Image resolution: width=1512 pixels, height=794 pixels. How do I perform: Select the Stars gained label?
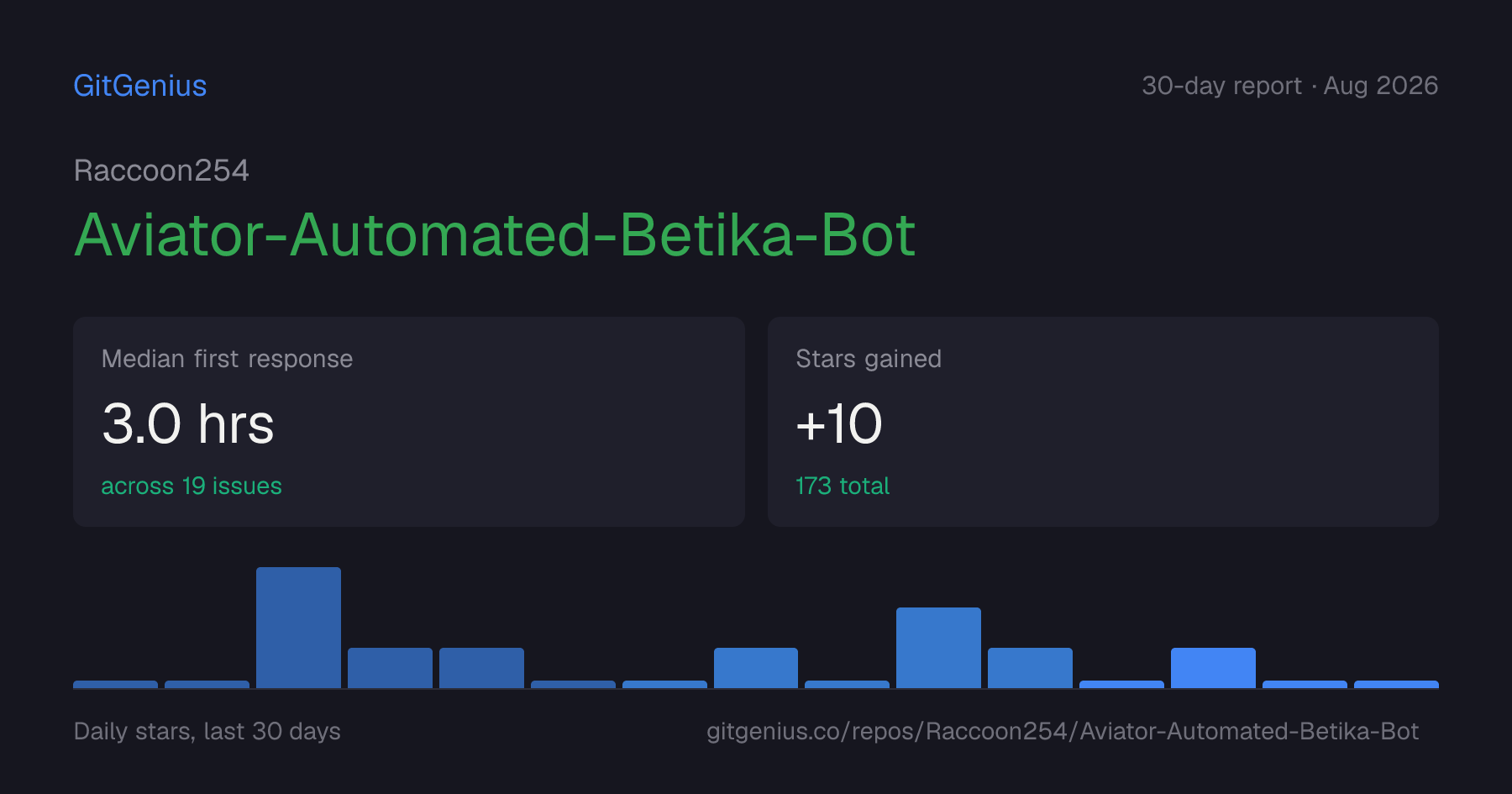tap(869, 359)
